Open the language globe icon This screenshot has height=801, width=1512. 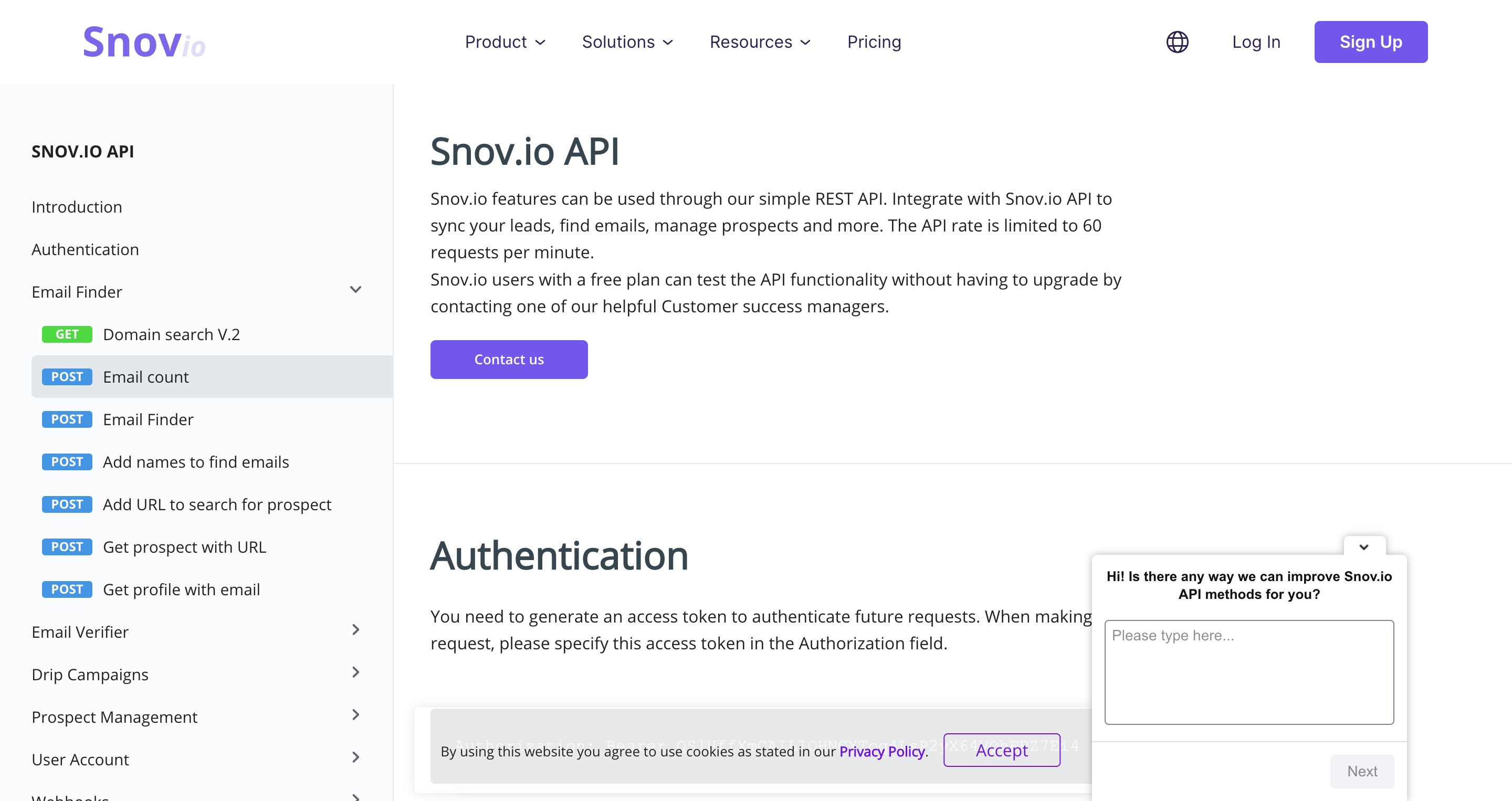point(1177,42)
